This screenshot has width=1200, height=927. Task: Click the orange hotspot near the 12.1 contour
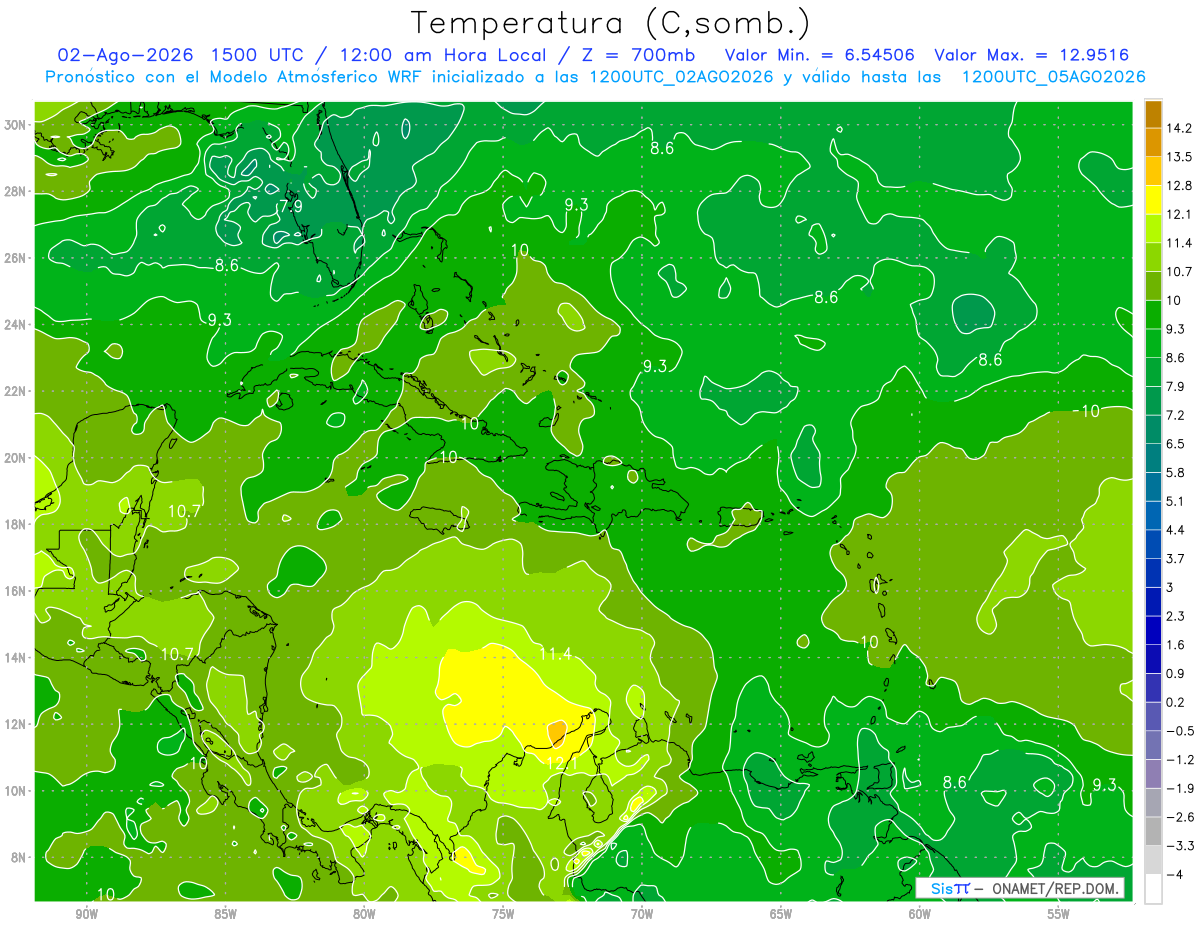(556, 734)
